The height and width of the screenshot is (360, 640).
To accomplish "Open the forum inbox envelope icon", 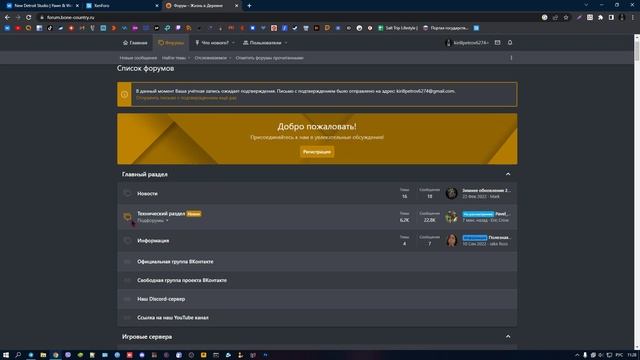I will [497, 42].
